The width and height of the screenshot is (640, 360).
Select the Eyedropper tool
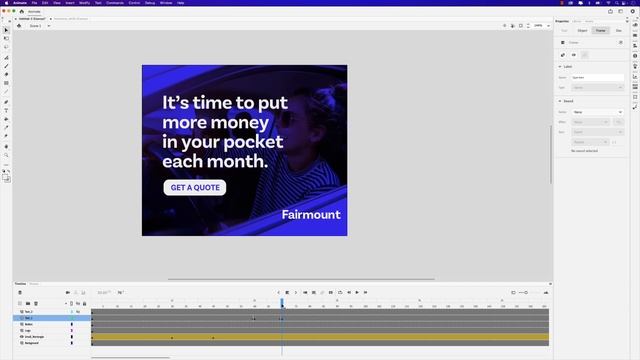click(6, 127)
